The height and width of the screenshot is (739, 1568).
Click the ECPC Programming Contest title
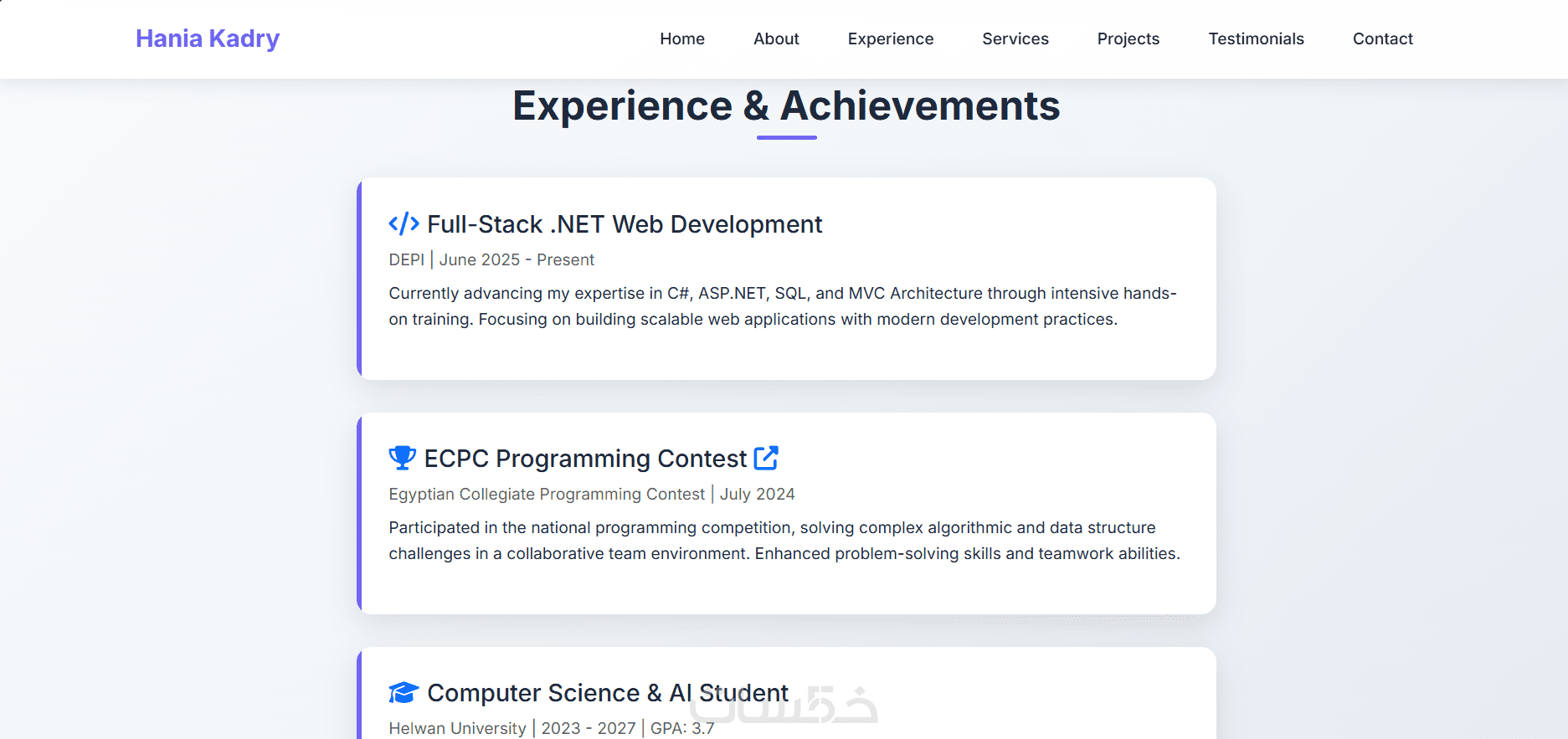[585, 459]
